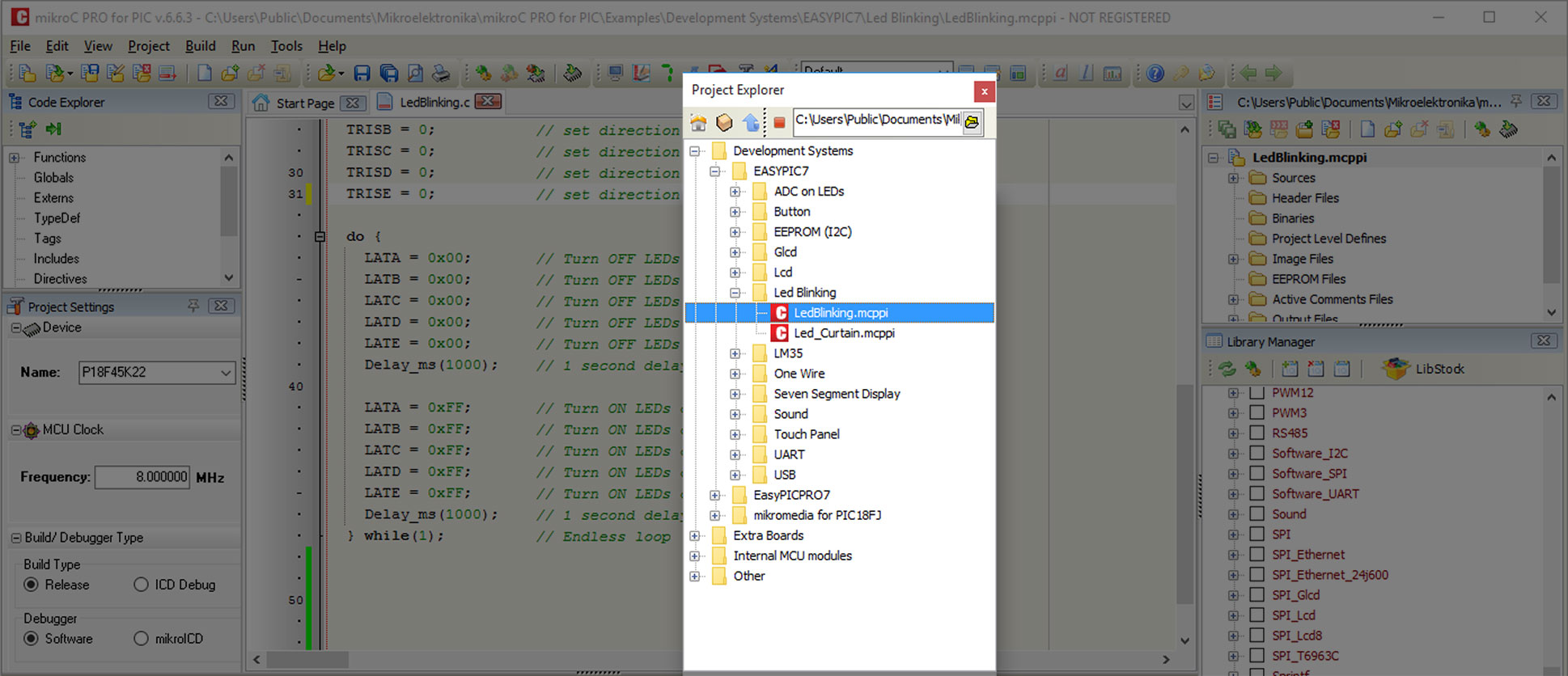The height and width of the screenshot is (676, 1568).
Task: Select Led_Curtain.mcppi project file
Action: pyautogui.click(x=844, y=333)
